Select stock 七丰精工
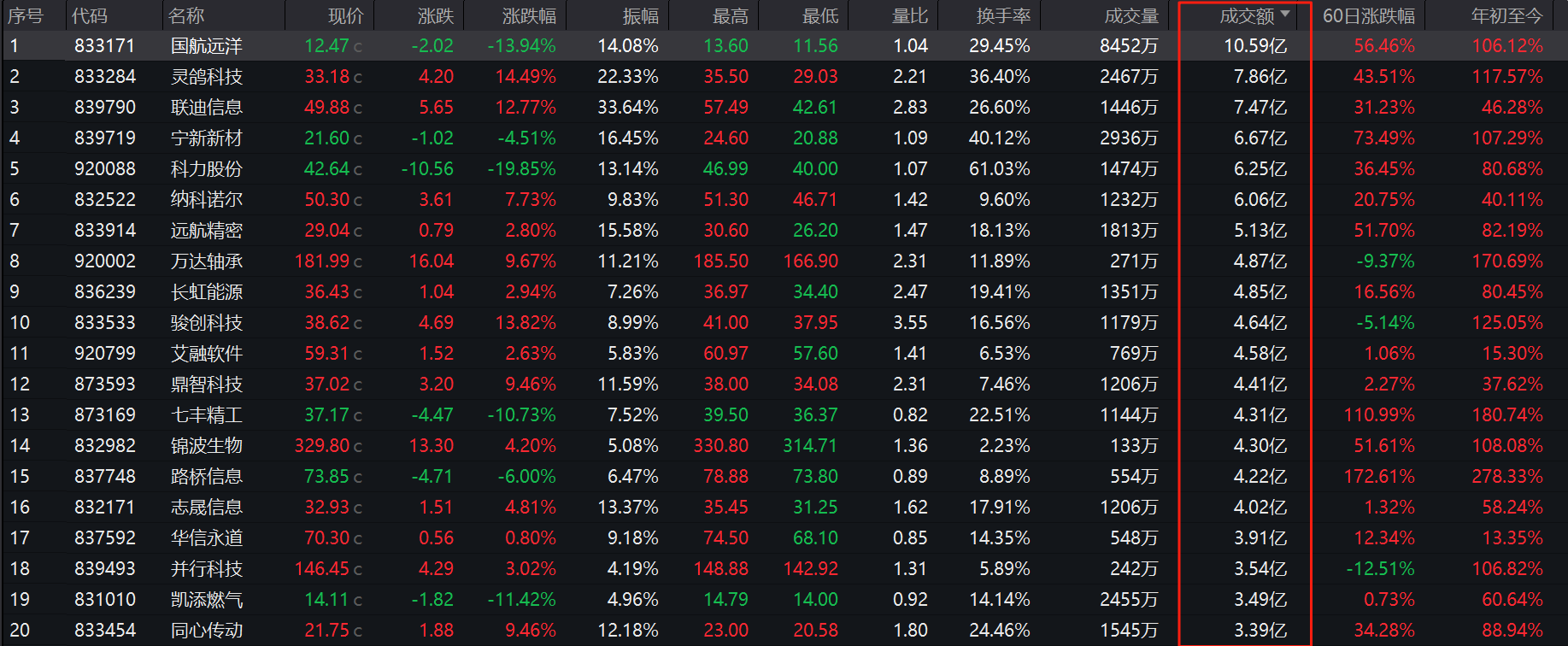This screenshot has width=1568, height=646. pos(207,415)
